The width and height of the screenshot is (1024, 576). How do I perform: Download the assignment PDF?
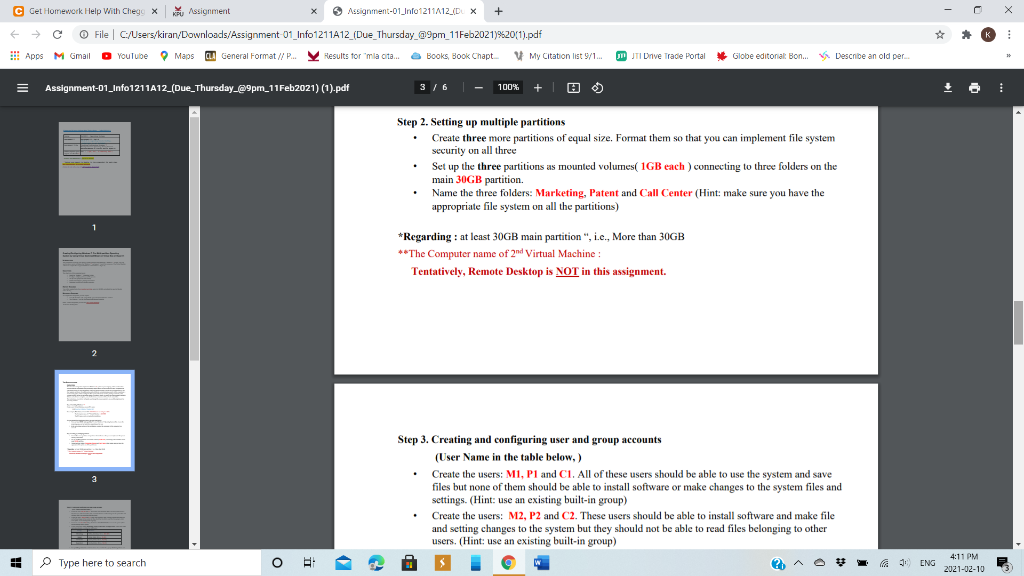947,87
